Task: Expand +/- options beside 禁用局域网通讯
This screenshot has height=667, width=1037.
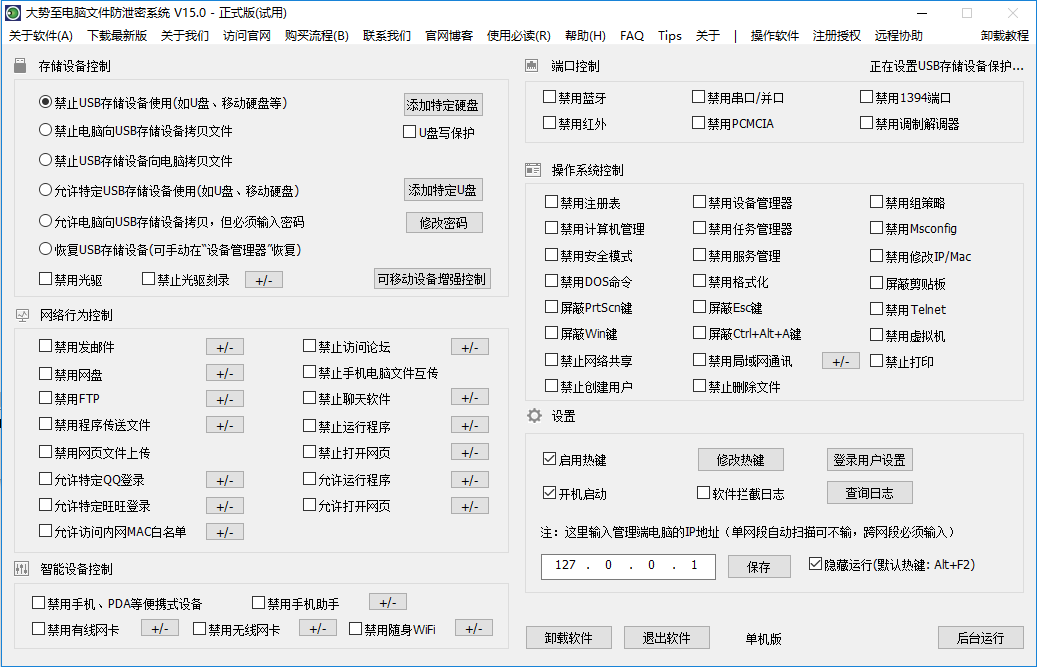Action: 840,361
